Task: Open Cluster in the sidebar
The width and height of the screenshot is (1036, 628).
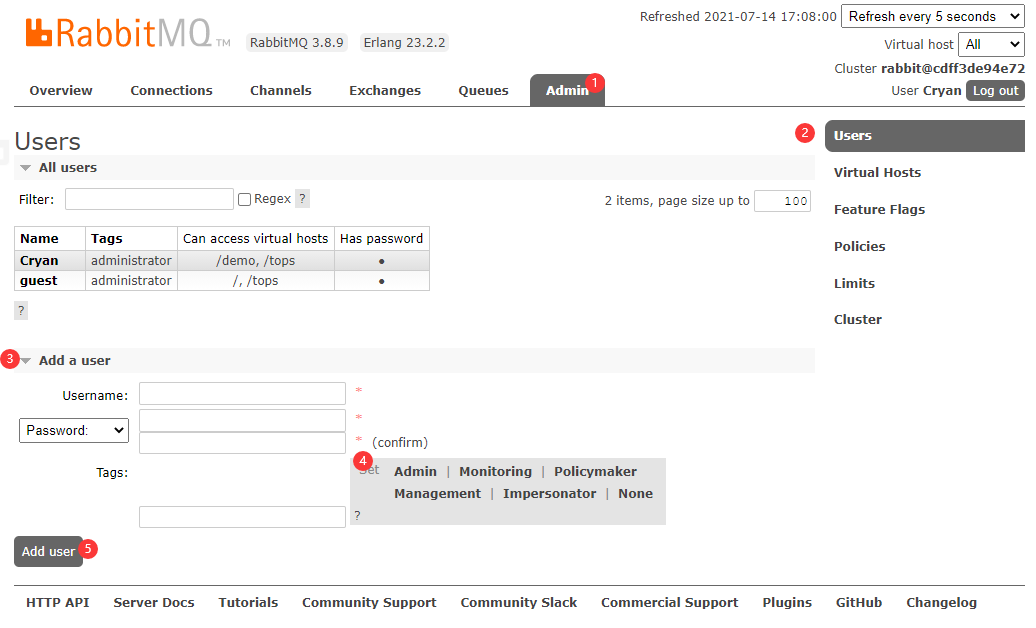Action: (858, 320)
